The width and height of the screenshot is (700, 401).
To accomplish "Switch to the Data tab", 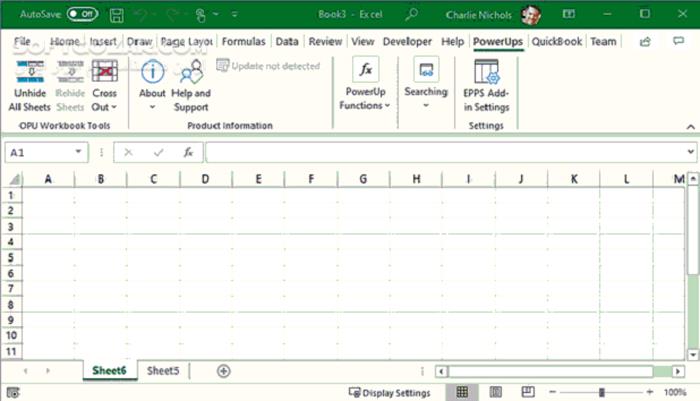I will pyautogui.click(x=287, y=42).
